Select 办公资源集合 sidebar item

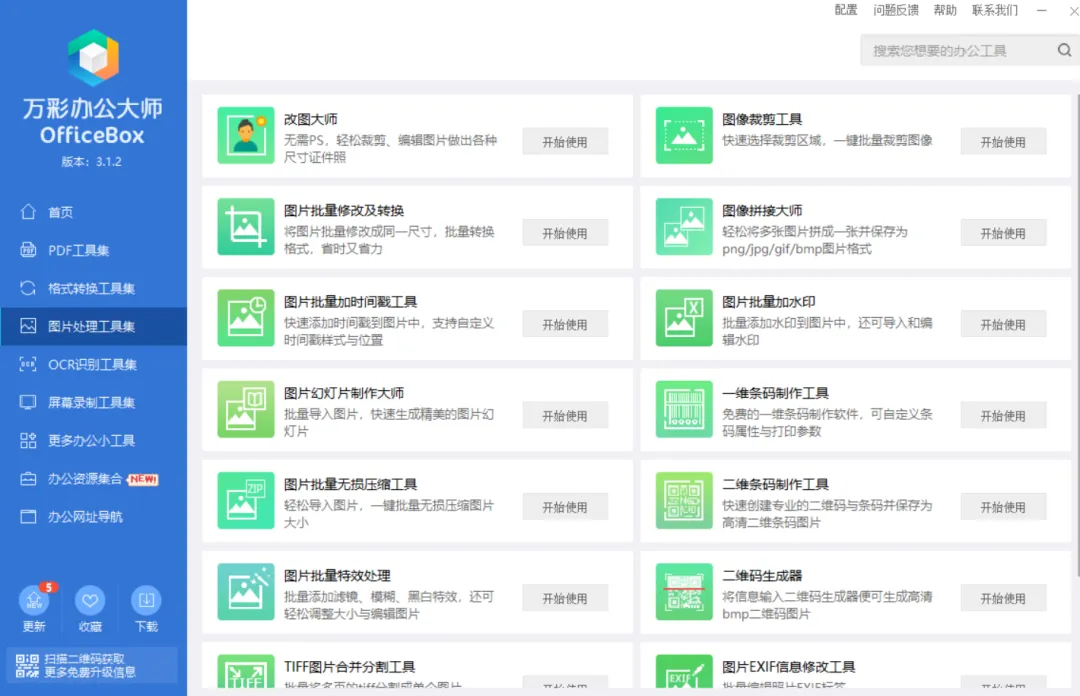(x=94, y=479)
